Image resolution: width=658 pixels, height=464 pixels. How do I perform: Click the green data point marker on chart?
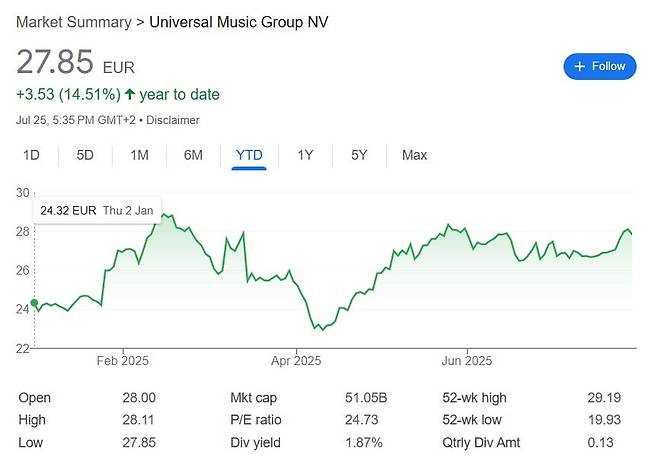(34, 302)
